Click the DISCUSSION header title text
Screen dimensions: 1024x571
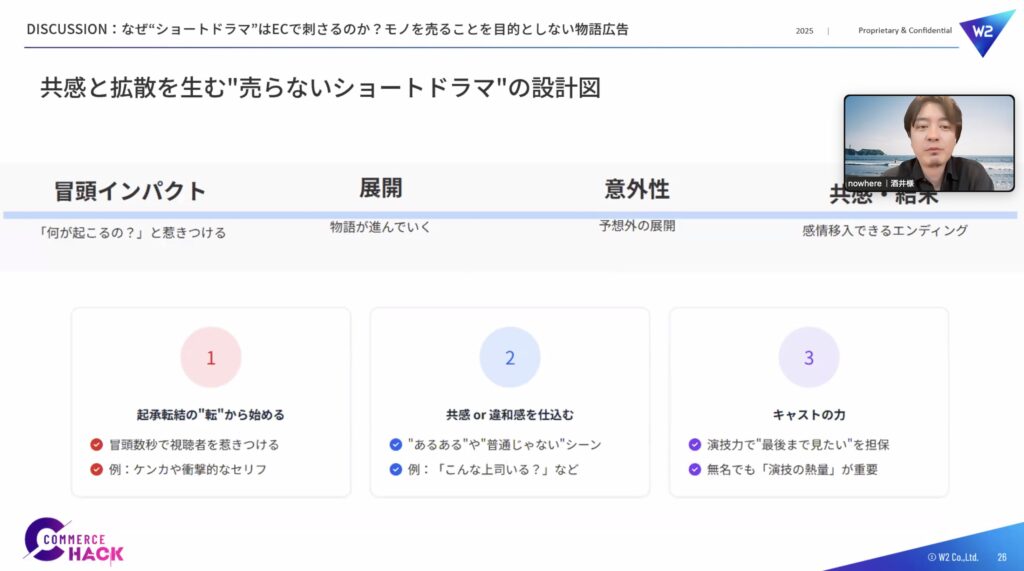pyautogui.click(x=328, y=29)
